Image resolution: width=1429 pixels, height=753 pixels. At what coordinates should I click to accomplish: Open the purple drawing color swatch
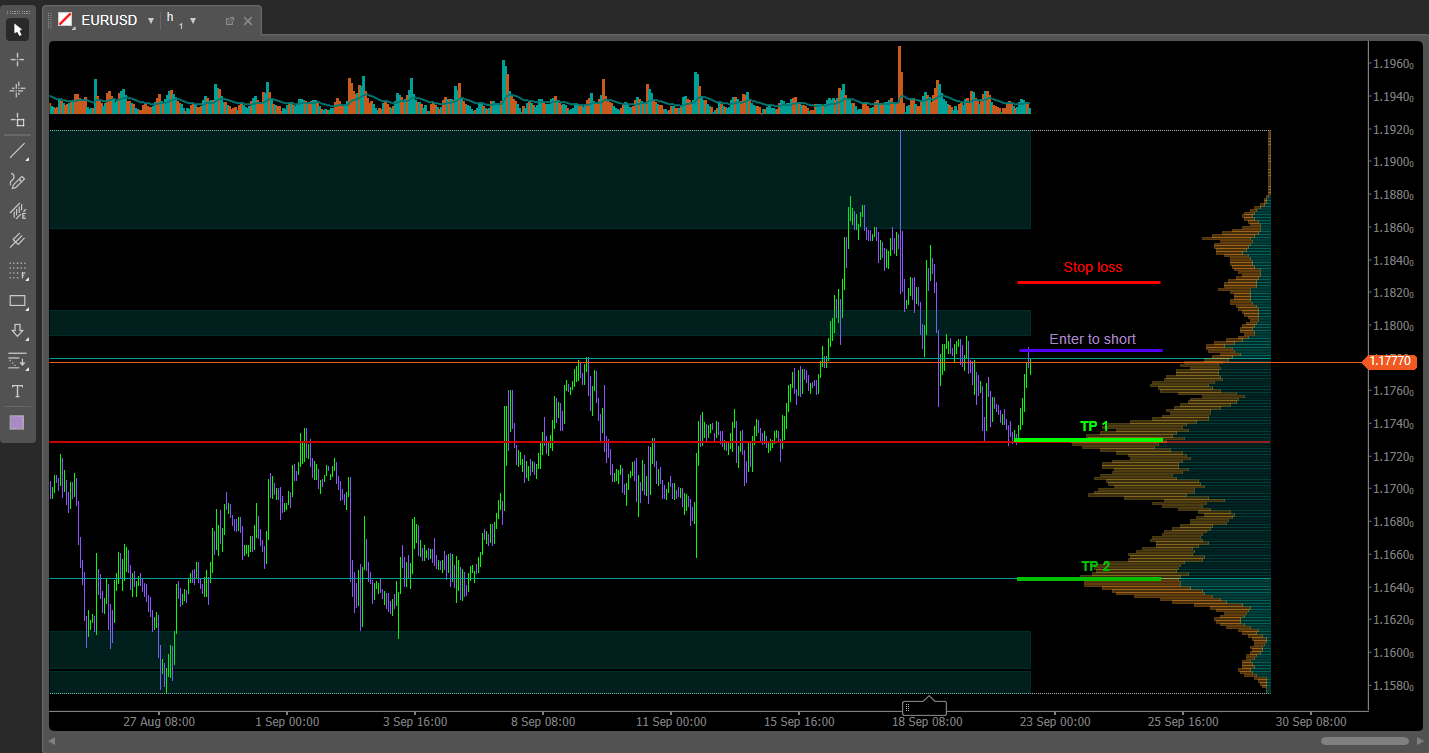tap(17, 422)
